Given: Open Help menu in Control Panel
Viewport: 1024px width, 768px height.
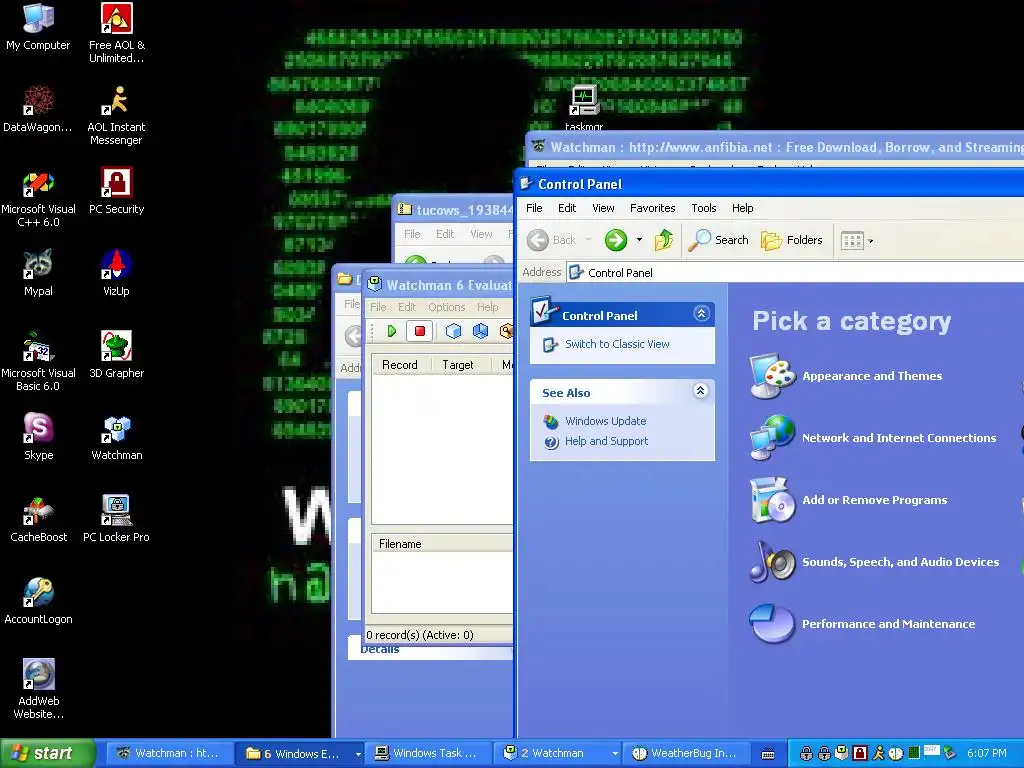Looking at the screenshot, I should [x=743, y=208].
